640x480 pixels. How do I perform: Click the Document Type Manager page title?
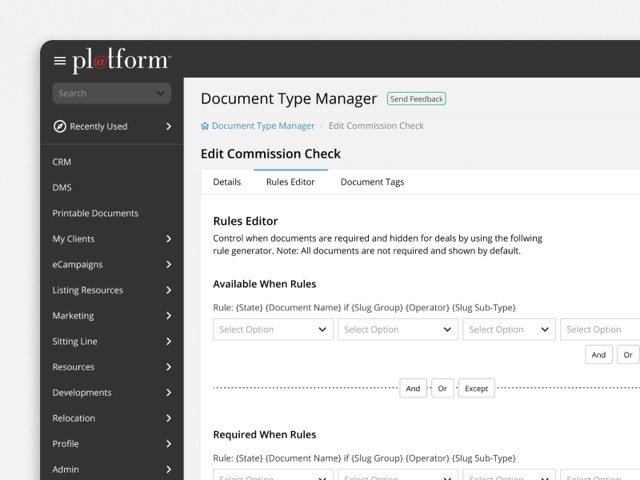pos(289,99)
